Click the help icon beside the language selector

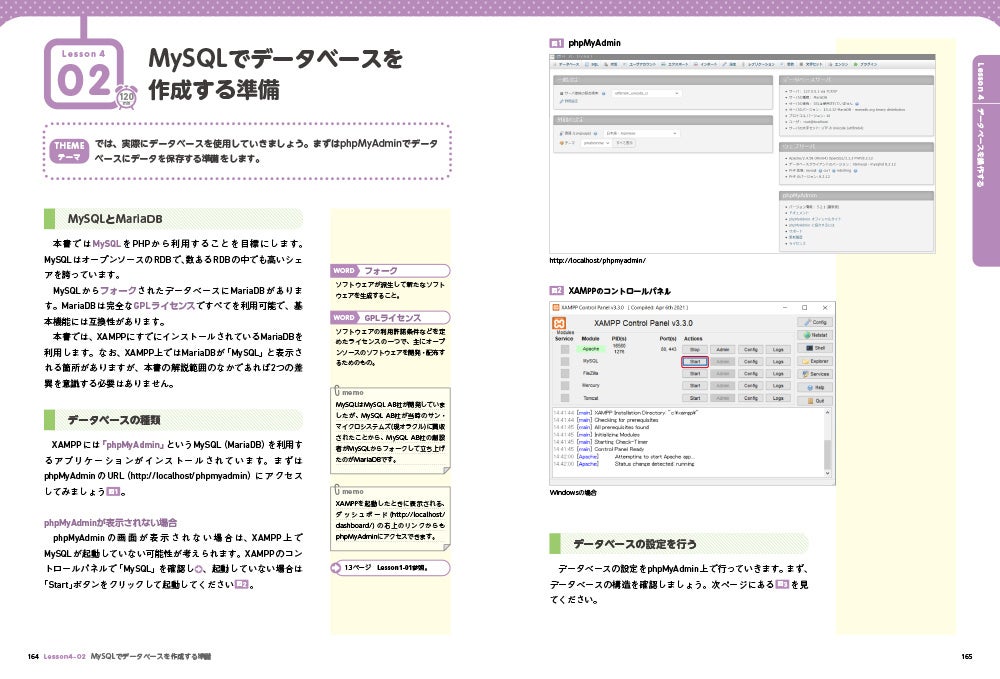tap(595, 133)
